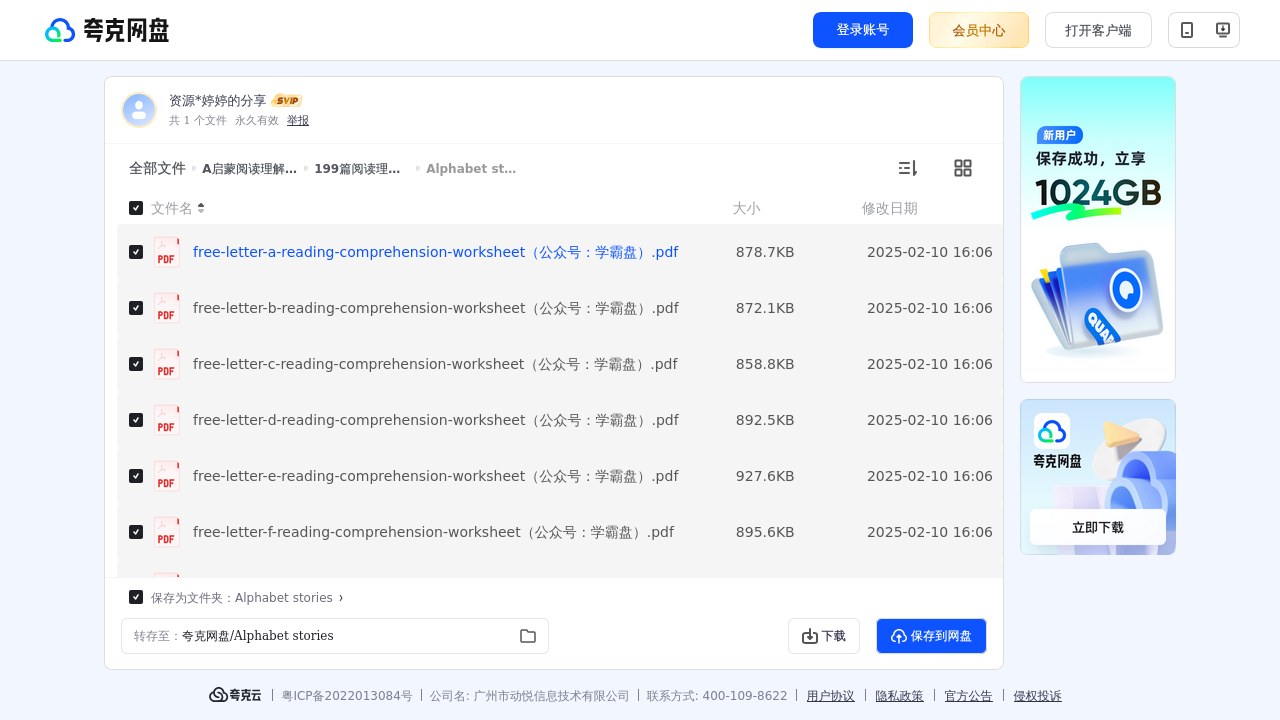The image size is (1280, 720).
Task: Uncheck the letter-b worksheet checkbox
Action: click(x=136, y=308)
